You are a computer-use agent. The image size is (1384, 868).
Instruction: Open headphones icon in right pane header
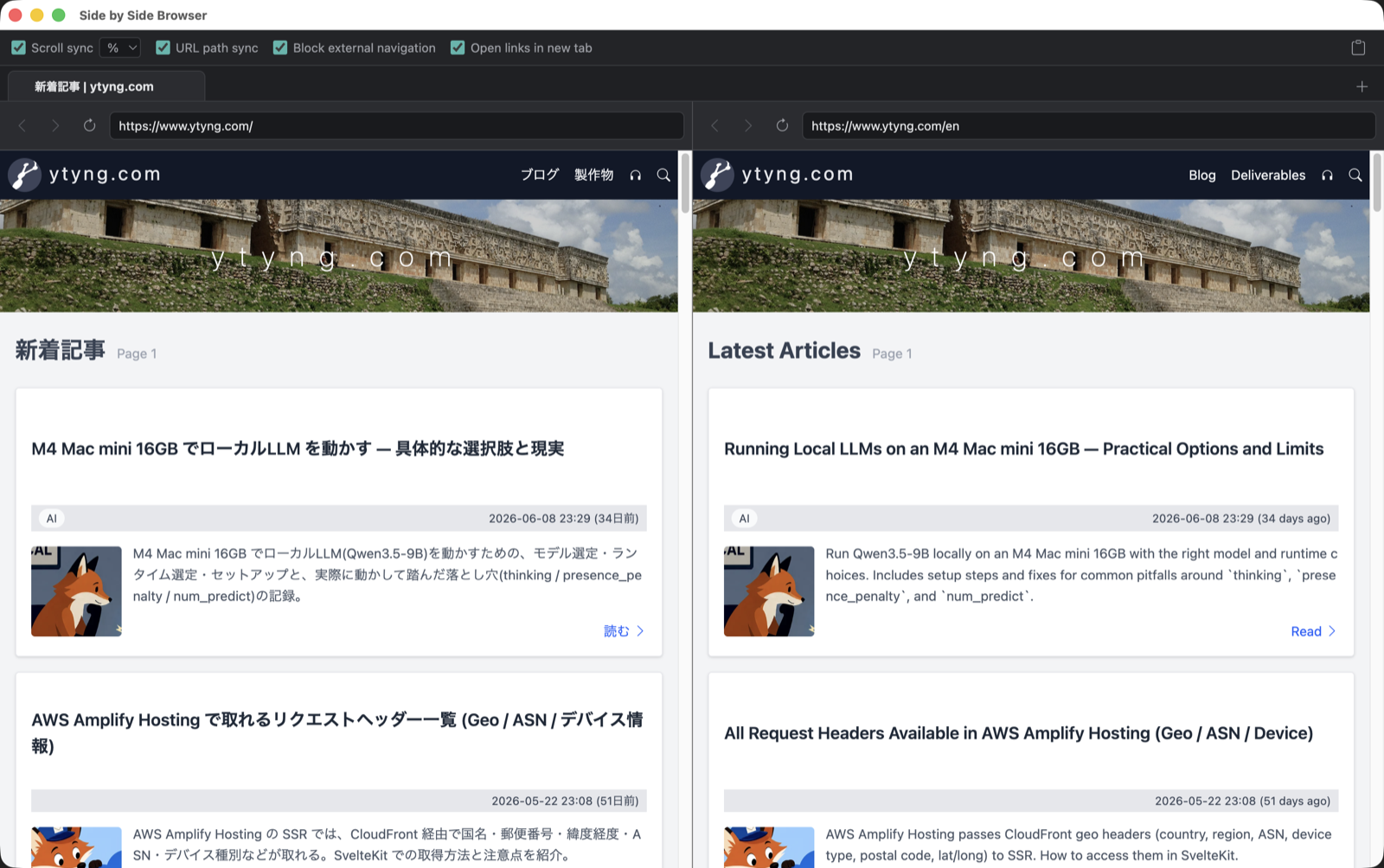pyautogui.click(x=1328, y=175)
